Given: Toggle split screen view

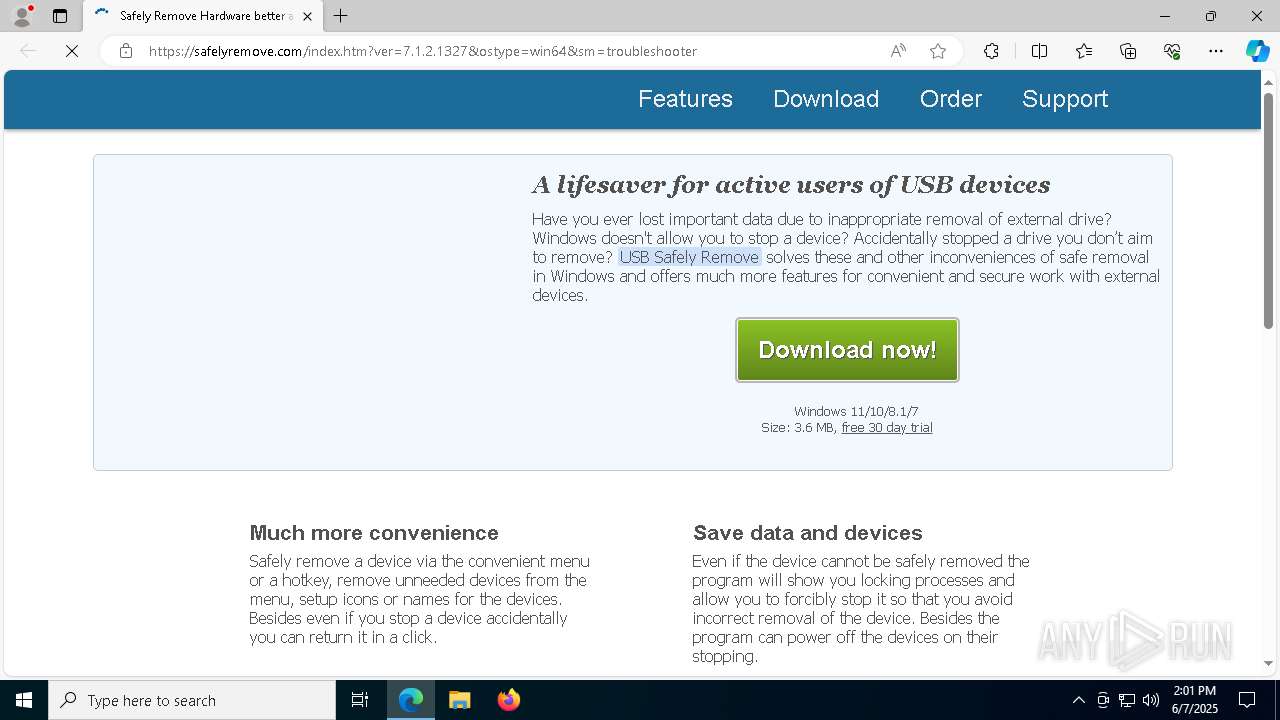Looking at the screenshot, I should pyautogui.click(x=1039, y=51).
